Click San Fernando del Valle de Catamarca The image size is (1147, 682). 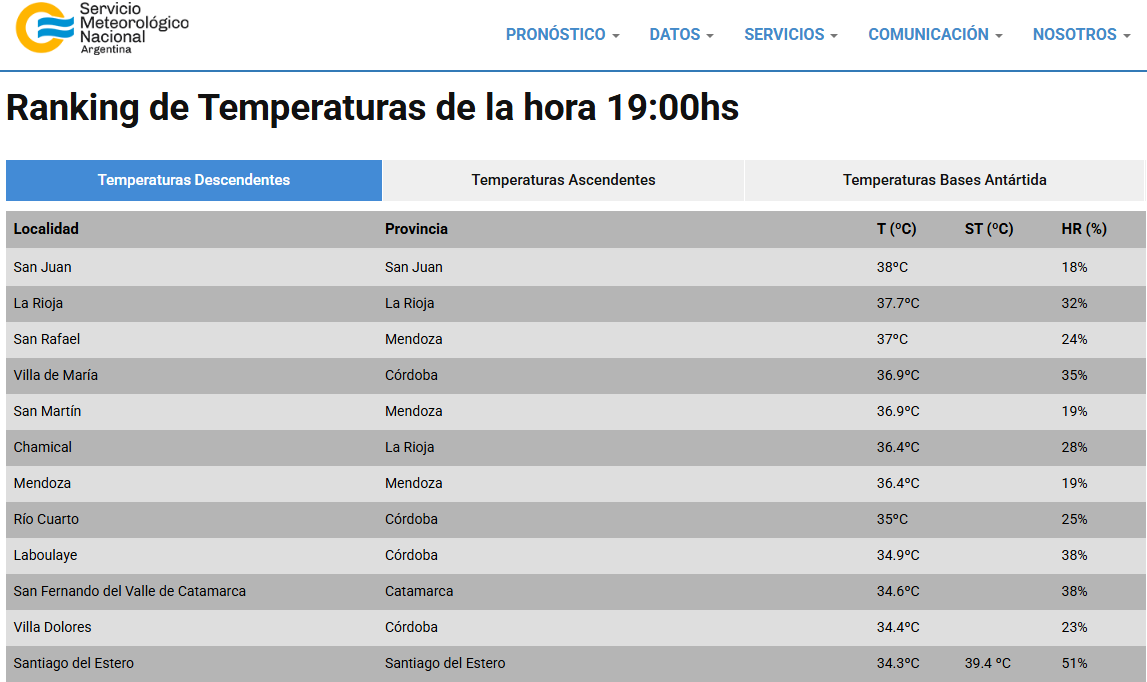(x=130, y=591)
